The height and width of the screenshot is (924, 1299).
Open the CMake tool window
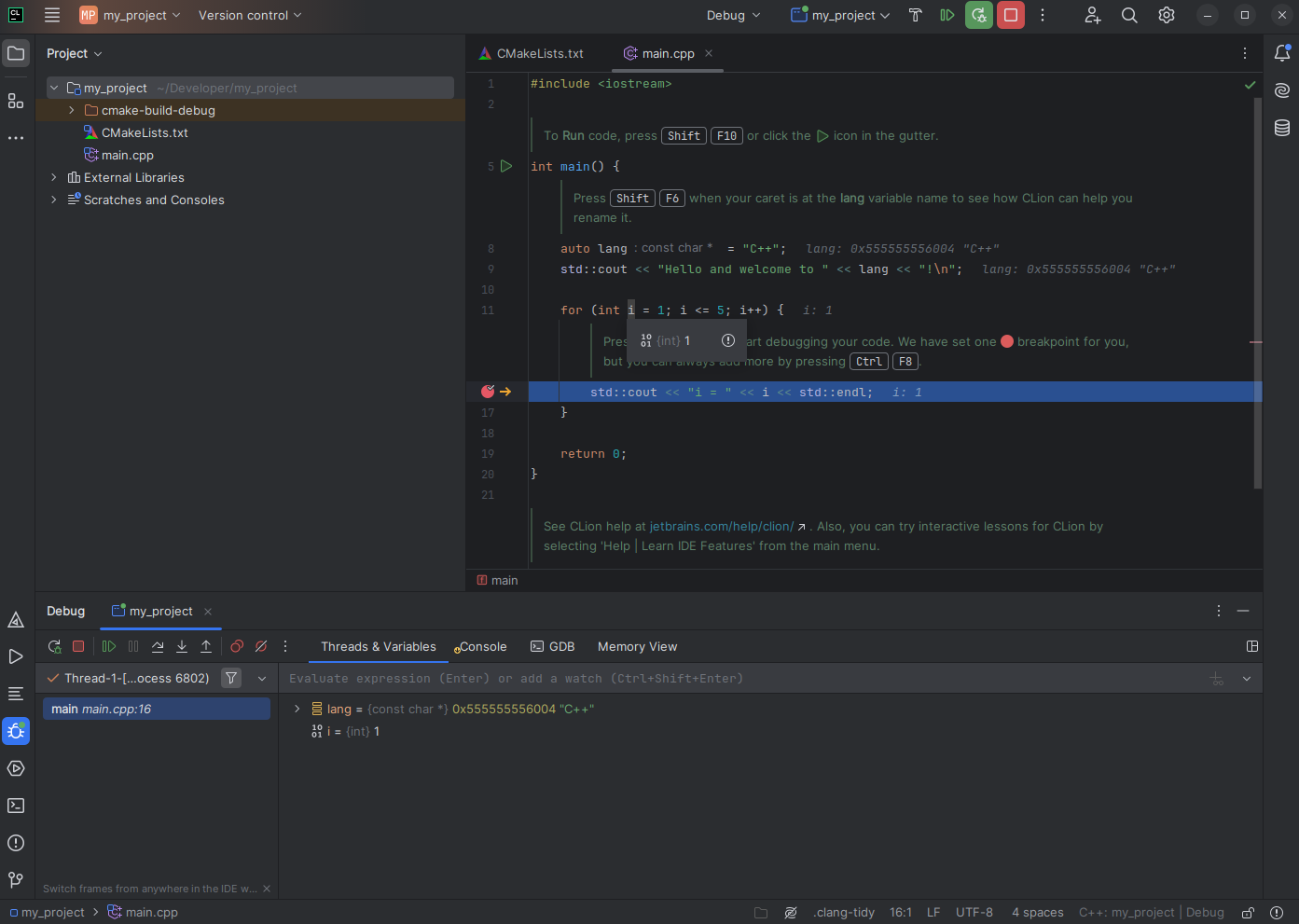[x=16, y=619]
